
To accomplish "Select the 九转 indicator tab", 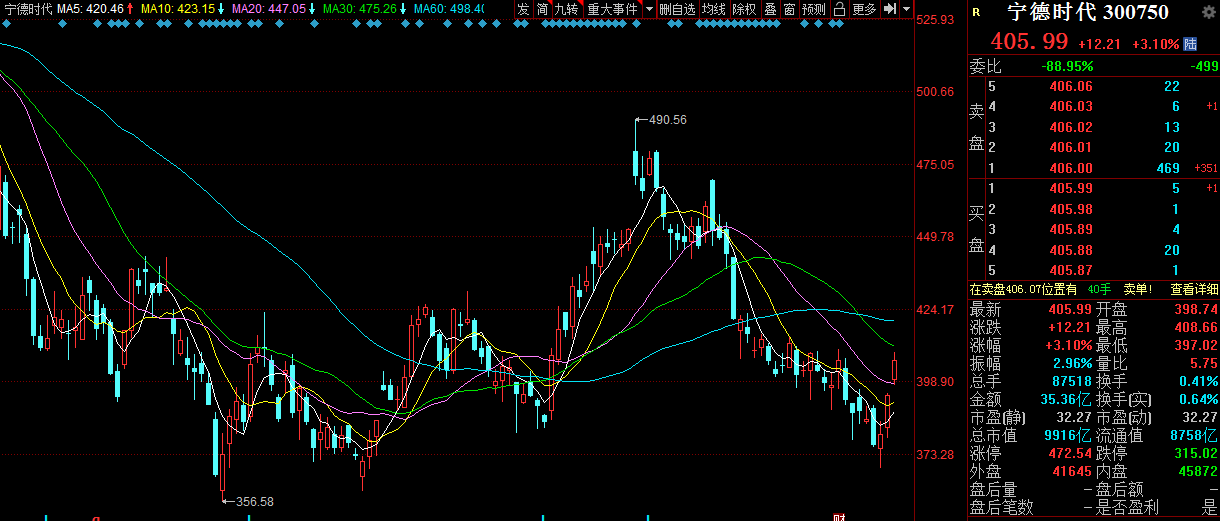I will (x=567, y=9).
